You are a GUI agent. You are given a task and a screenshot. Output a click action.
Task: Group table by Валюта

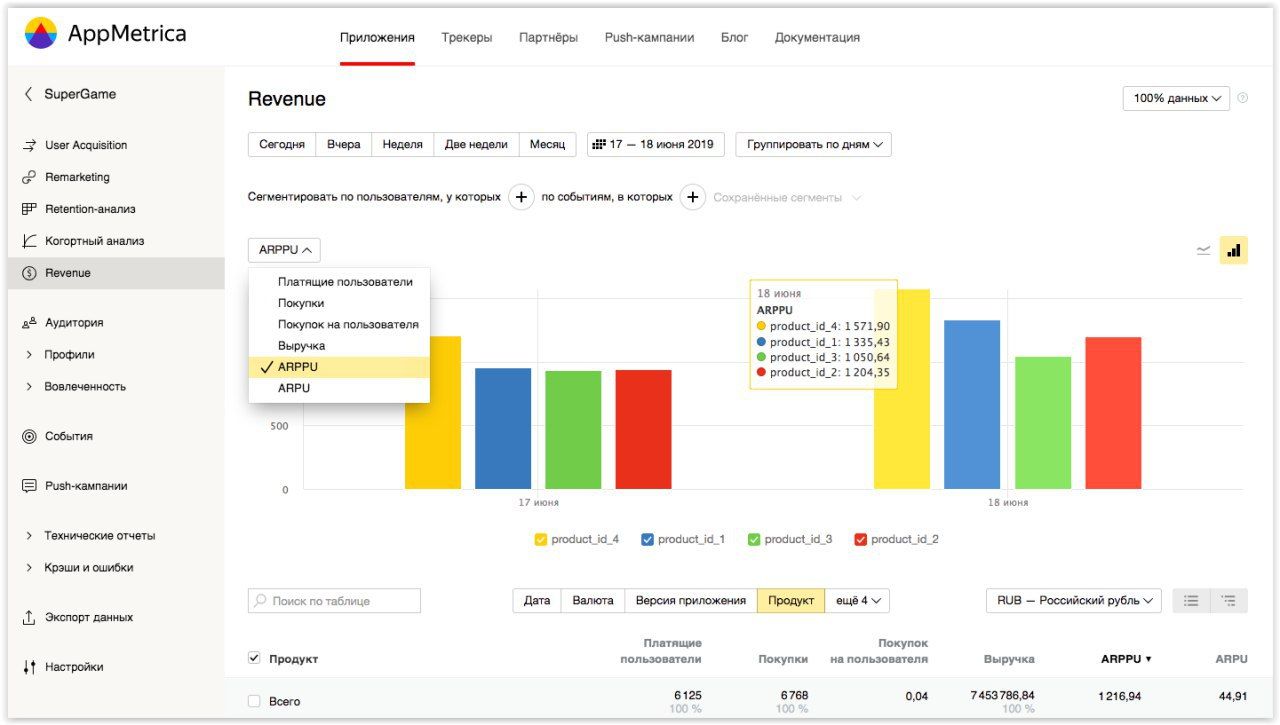[594, 601]
